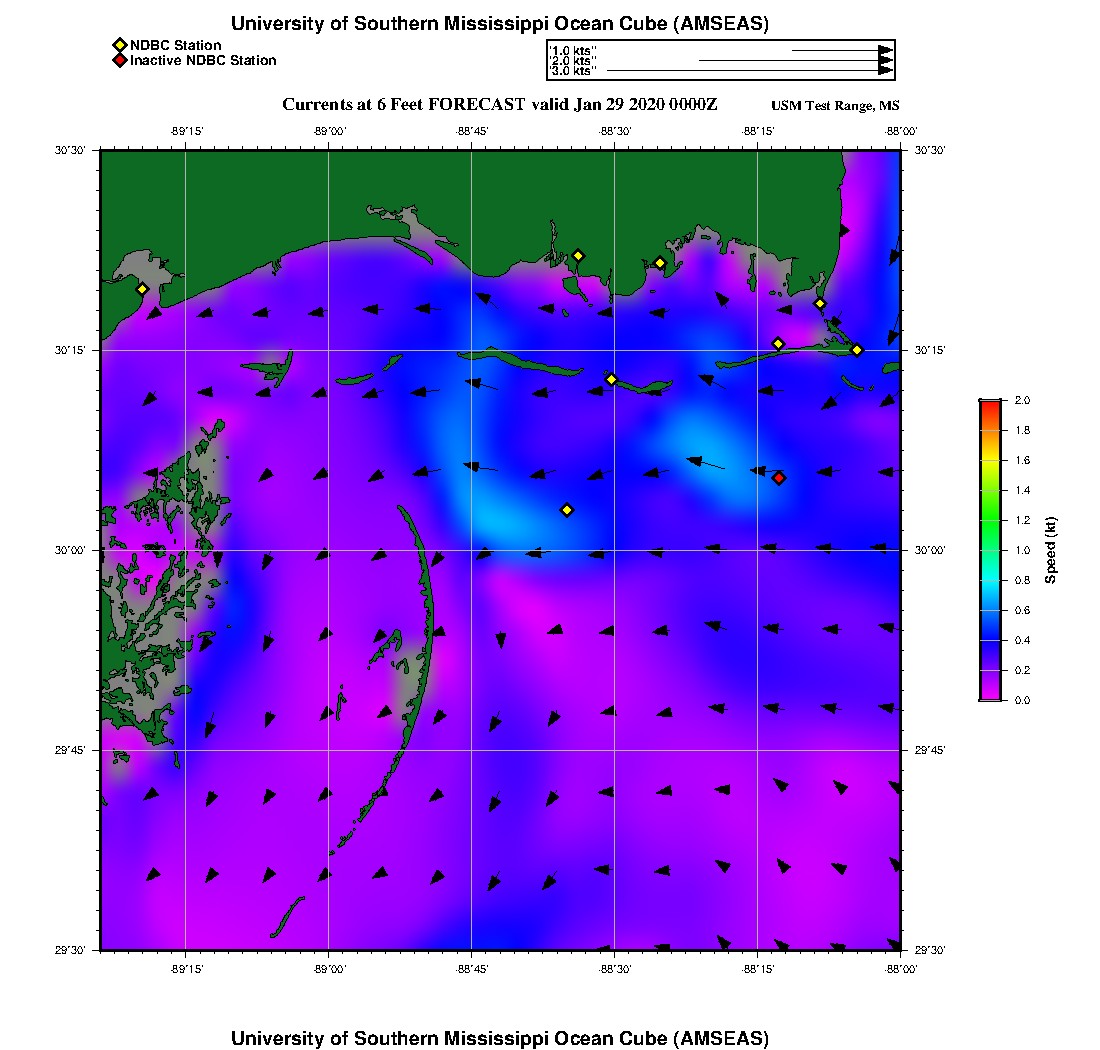
Task: Click the '1.0 kts' scale label
Action: click(572, 51)
